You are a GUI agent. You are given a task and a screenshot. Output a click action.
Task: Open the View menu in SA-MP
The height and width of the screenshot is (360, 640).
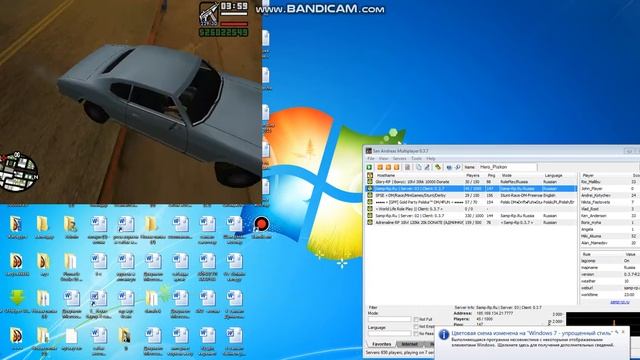point(384,158)
